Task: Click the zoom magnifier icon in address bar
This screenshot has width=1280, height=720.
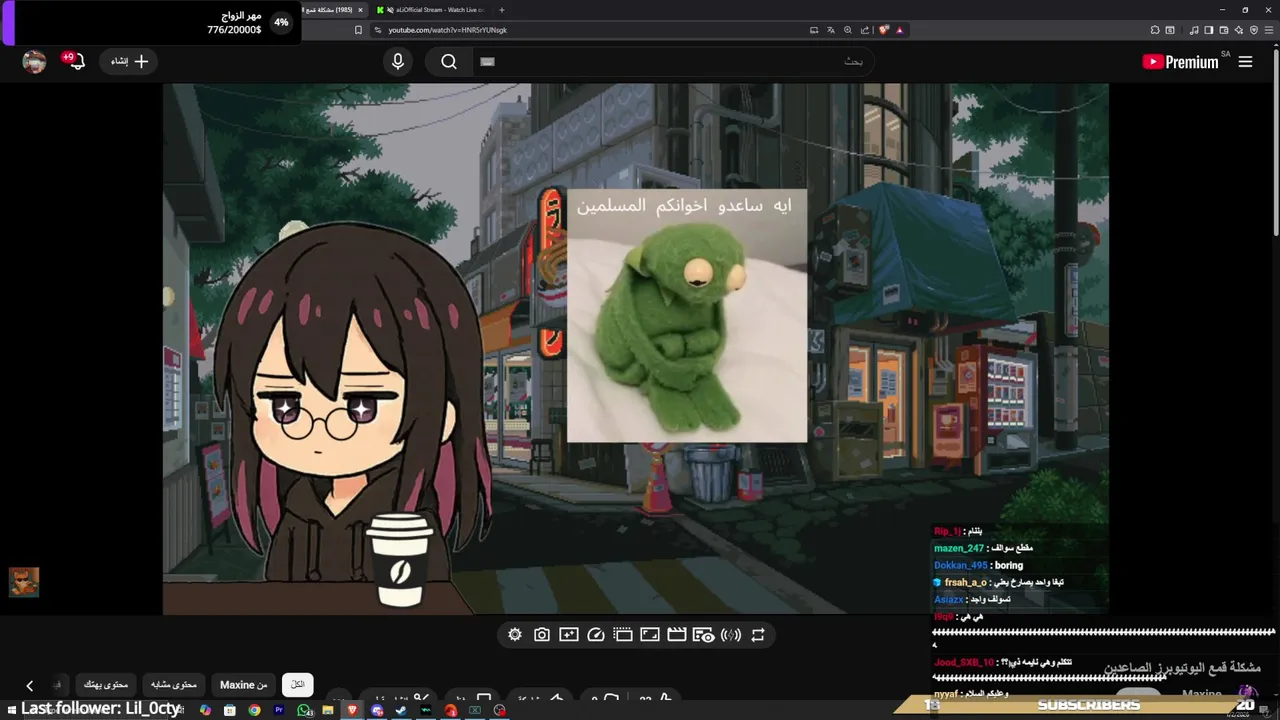Action: (x=848, y=30)
